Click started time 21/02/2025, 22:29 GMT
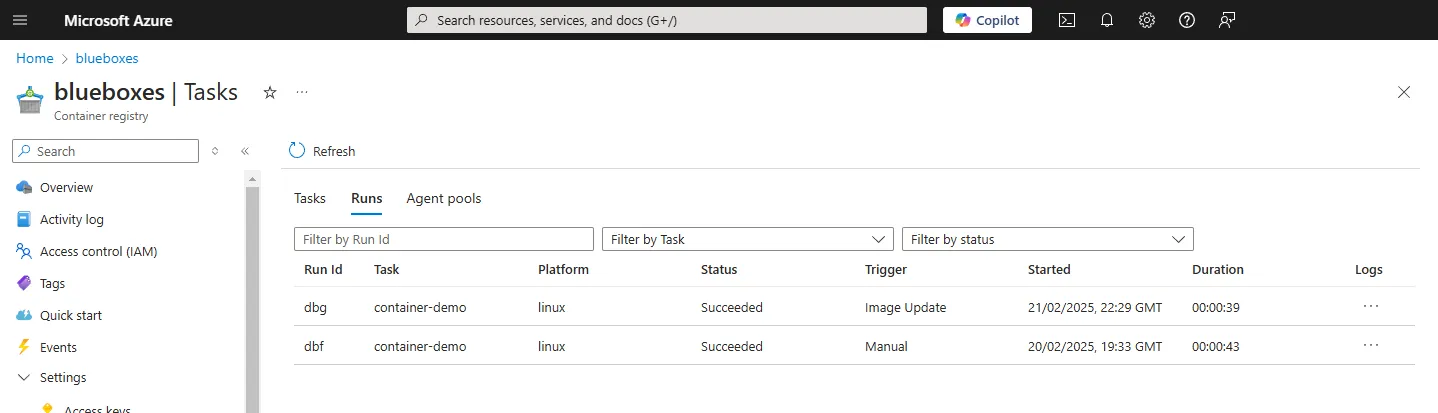Image resolution: width=1438 pixels, height=413 pixels. click(x=1095, y=307)
